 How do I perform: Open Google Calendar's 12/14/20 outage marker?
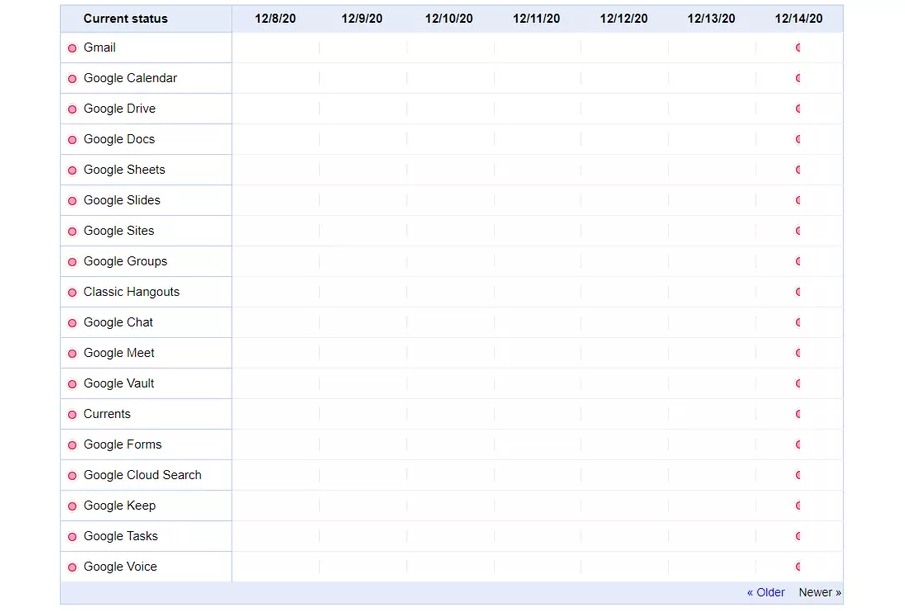[x=798, y=78]
